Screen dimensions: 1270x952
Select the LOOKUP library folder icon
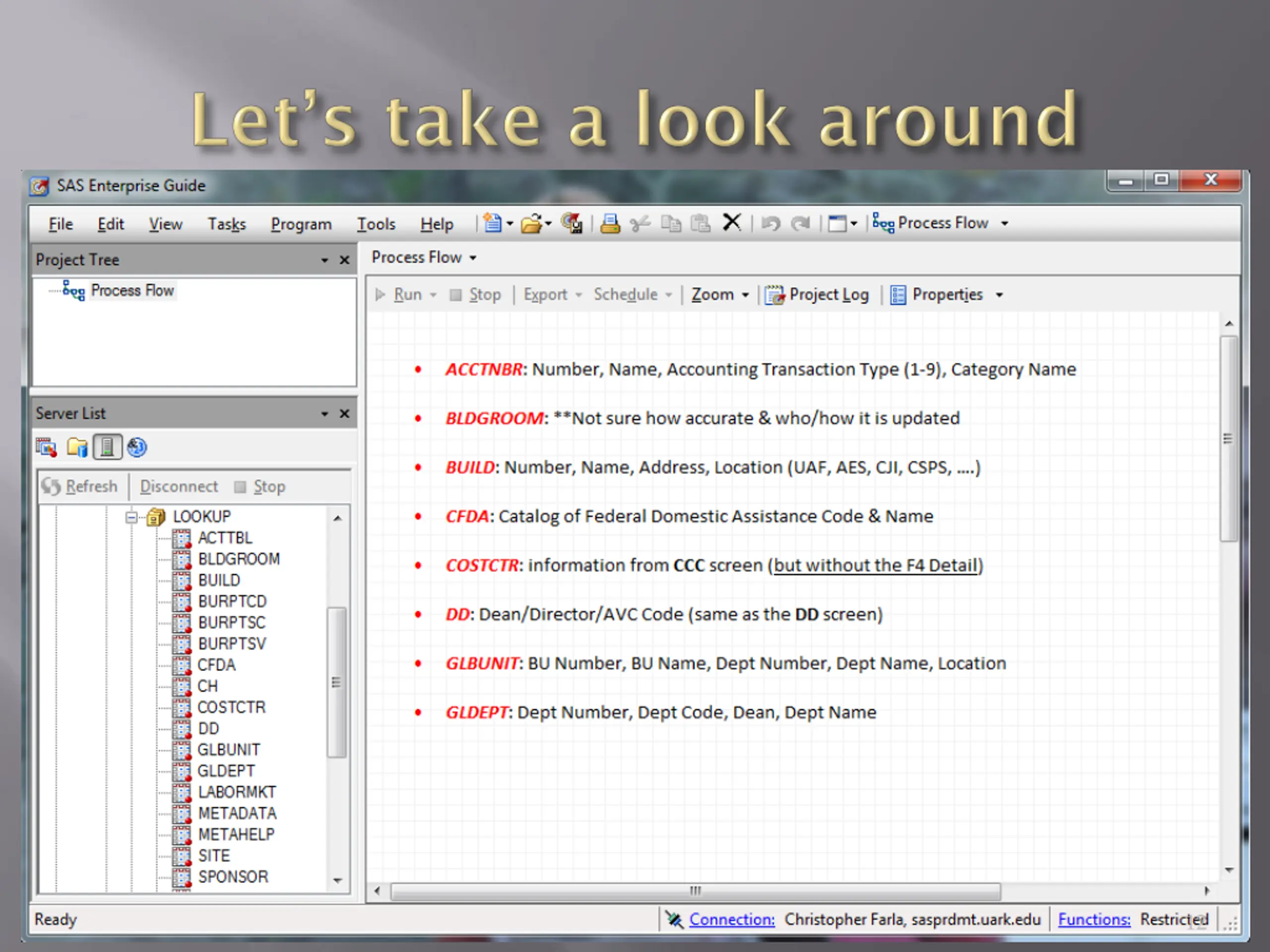pos(156,517)
